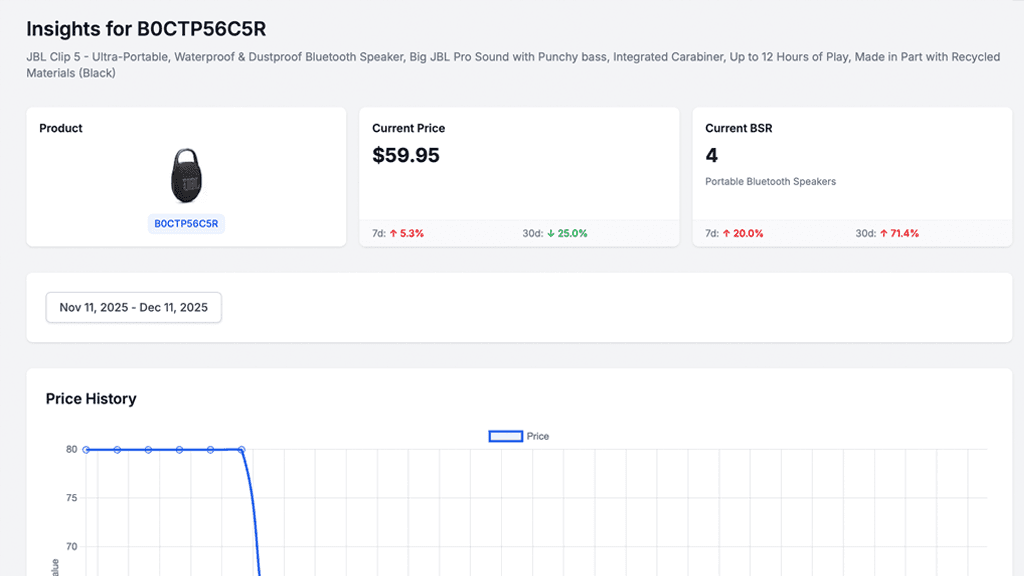Click the 80 label on the chart's y-axis
This screenshot has width=1024, height=576.
(x=72, y=450)
